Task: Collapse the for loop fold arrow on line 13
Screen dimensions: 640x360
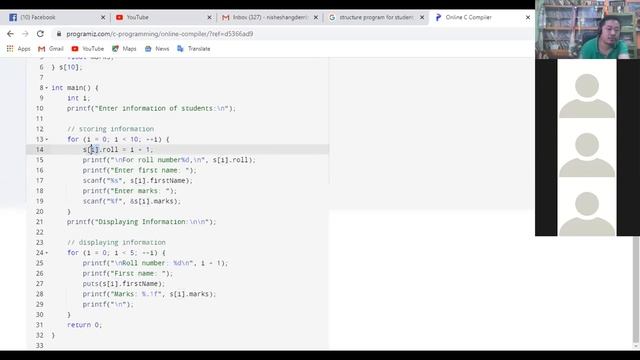Action: (47, 139)
